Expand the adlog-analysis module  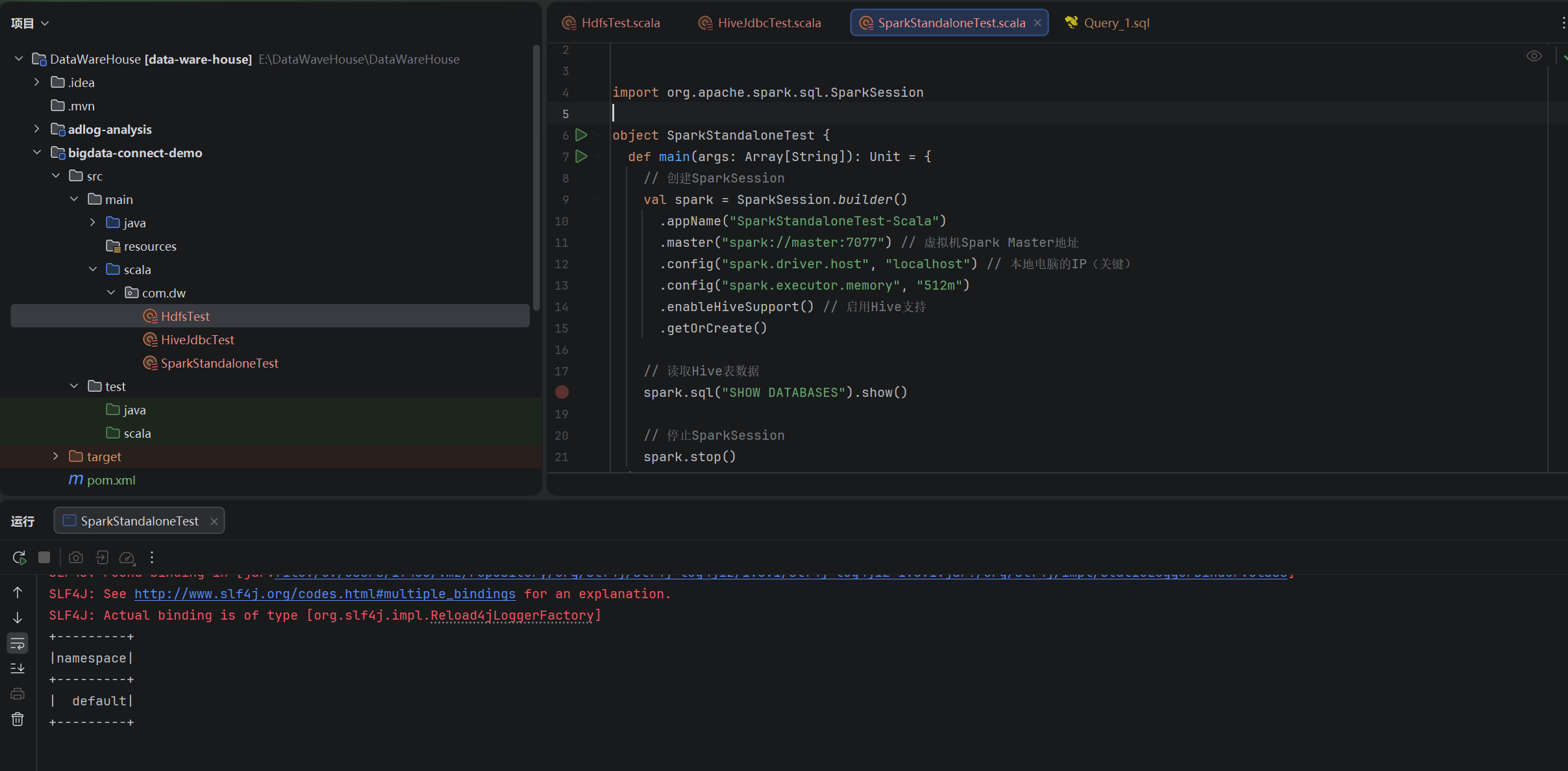point(37,129)
